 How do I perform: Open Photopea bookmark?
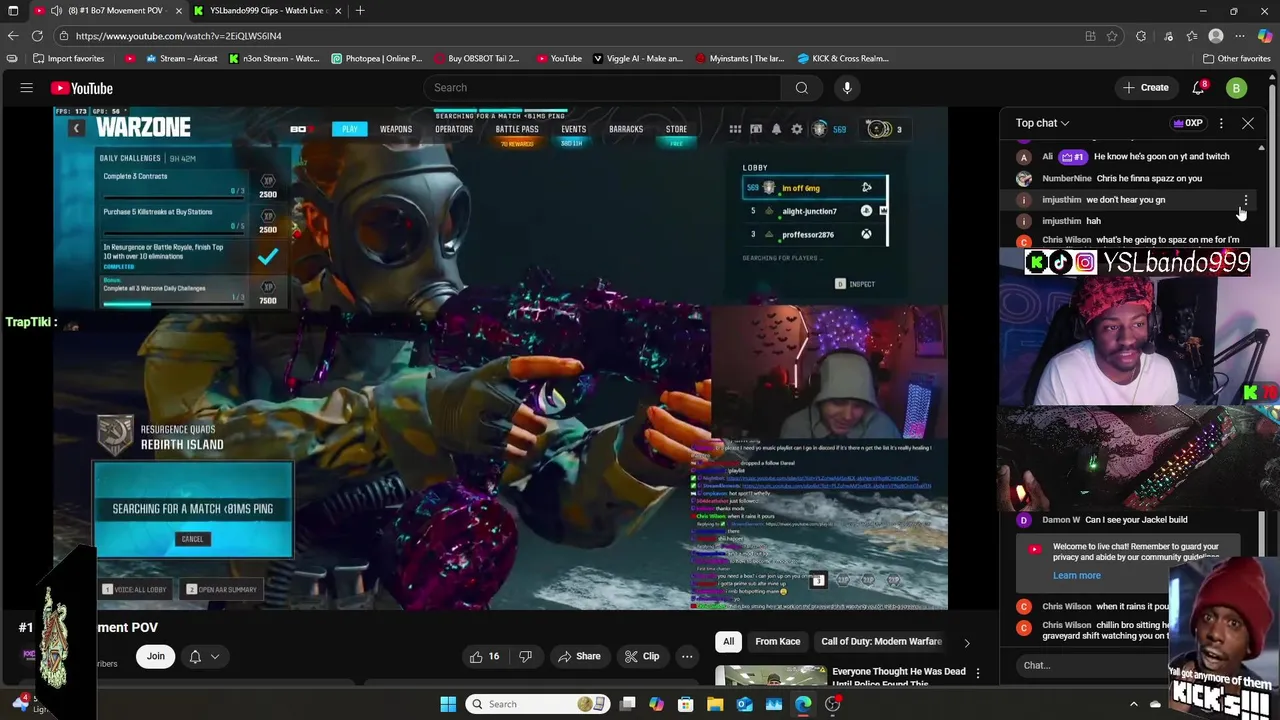(x=377, y=58)
